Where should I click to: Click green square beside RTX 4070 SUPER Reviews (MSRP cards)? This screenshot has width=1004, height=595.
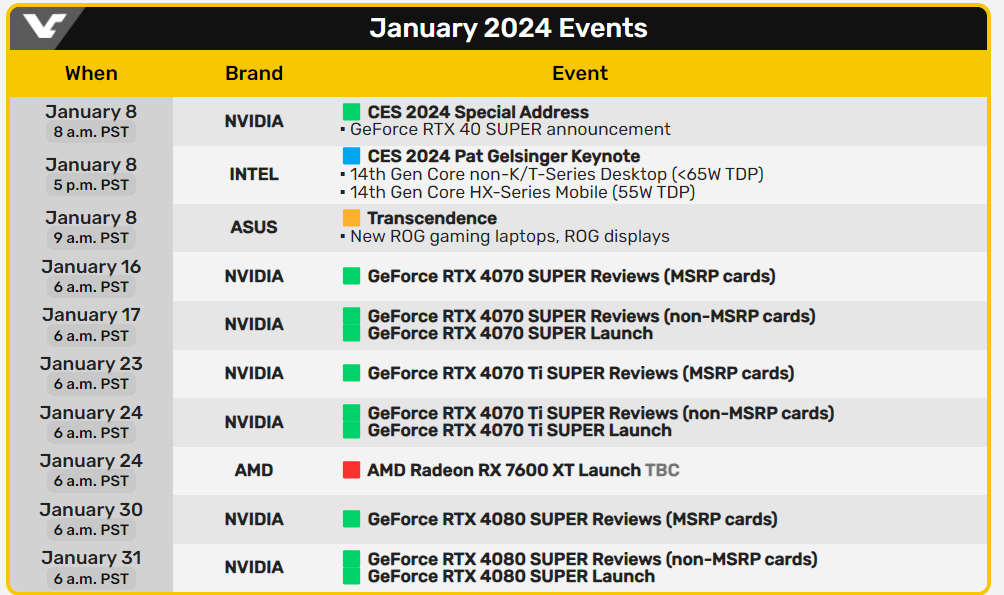[351, 276]
